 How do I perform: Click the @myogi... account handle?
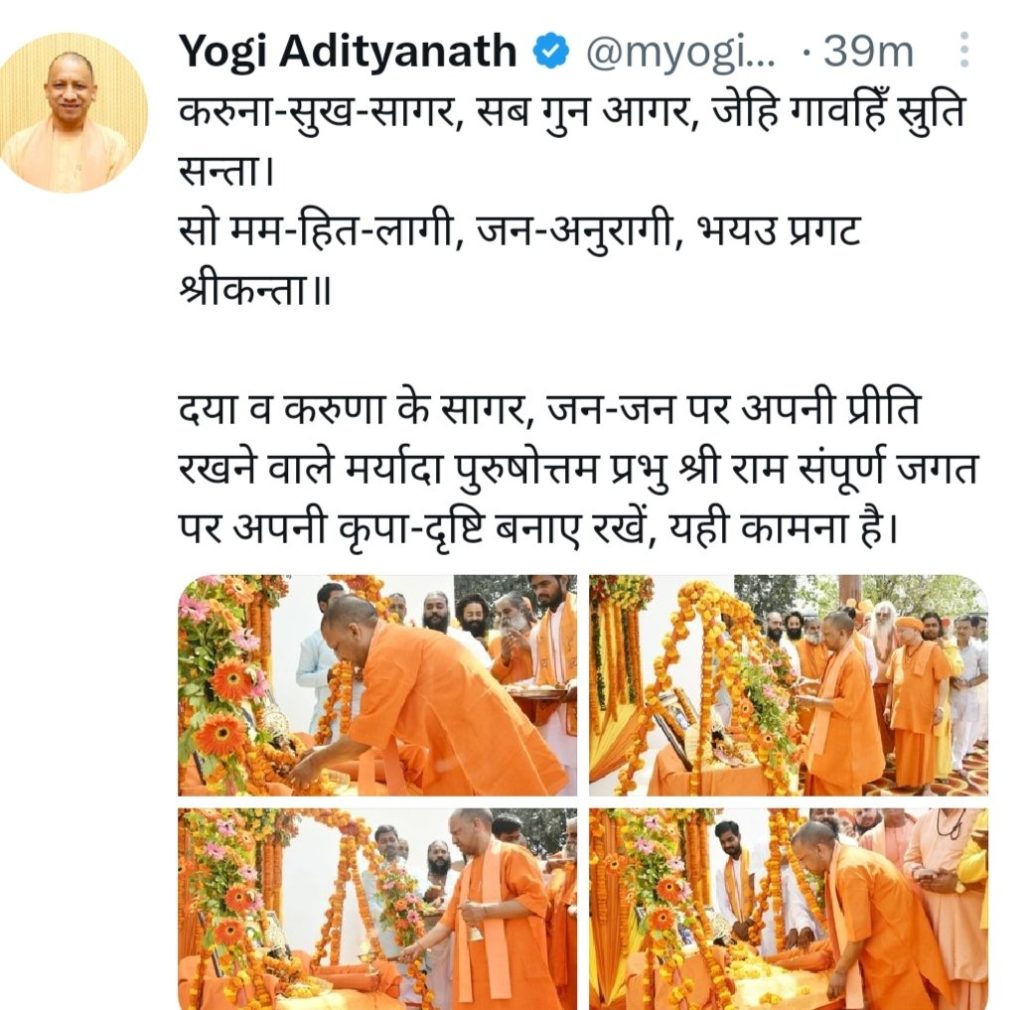pyautogui.click(x=680, y=52)
